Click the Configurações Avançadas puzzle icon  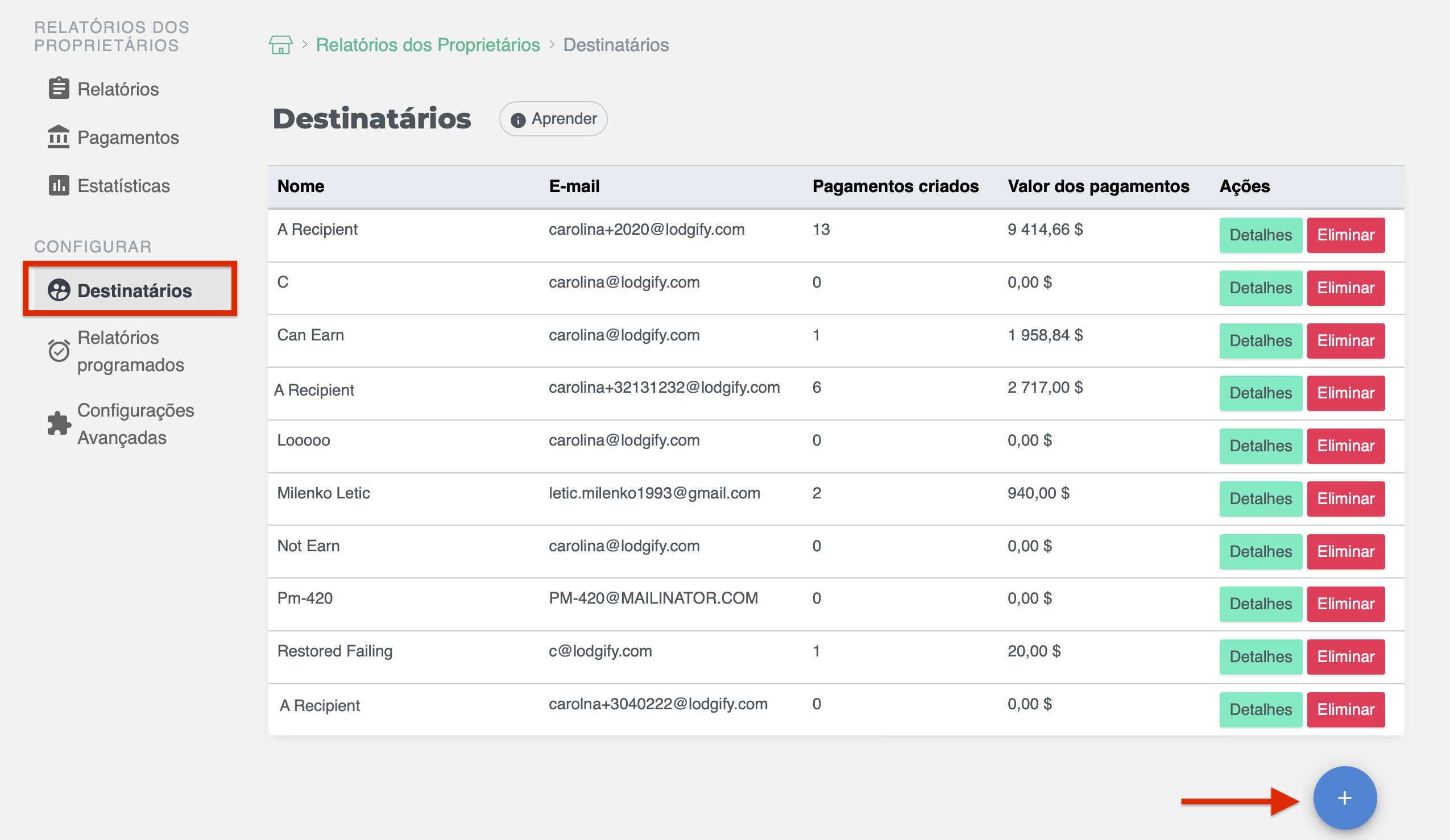59,423
